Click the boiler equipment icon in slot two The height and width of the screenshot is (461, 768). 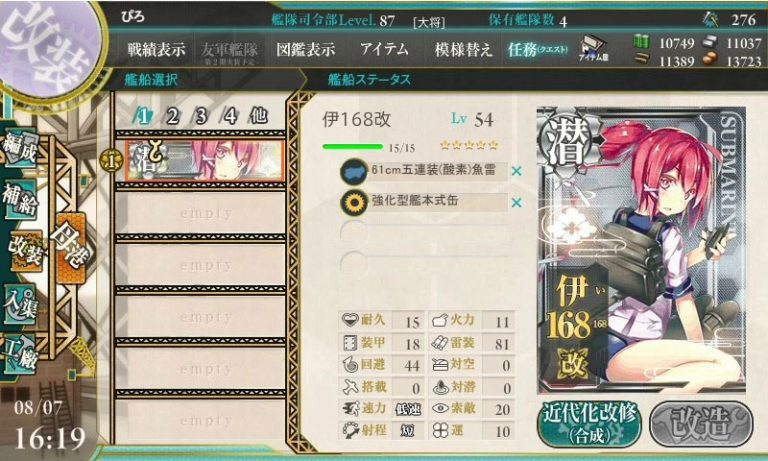354,202
